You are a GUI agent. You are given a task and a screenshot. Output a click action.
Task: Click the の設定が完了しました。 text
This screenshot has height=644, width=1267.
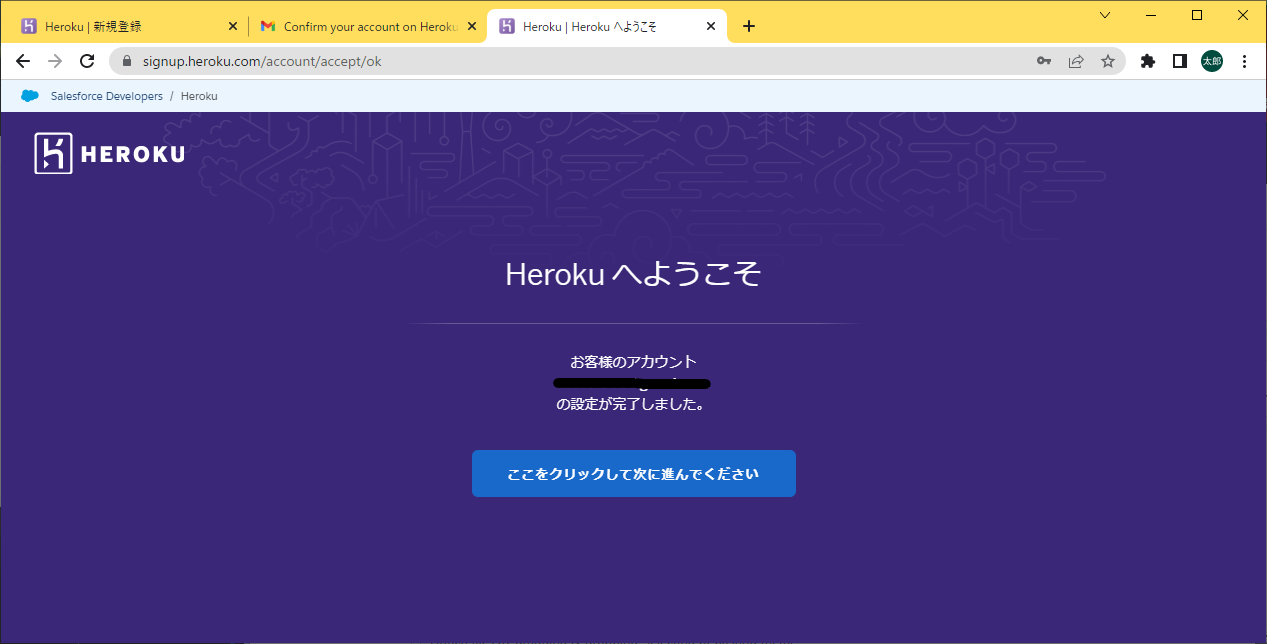click(x=631, y=405)
